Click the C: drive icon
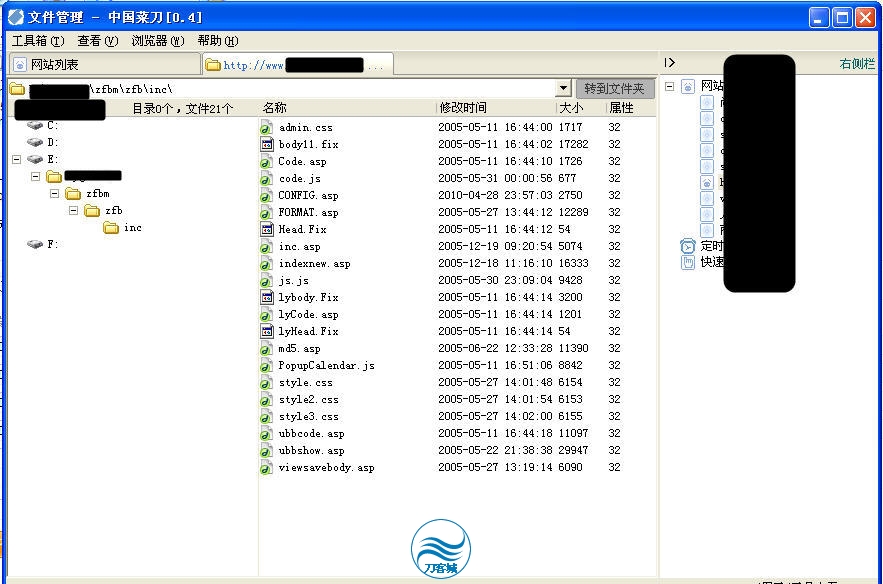The height and width of the screenshot is (584, 883). tap(35, 125)
